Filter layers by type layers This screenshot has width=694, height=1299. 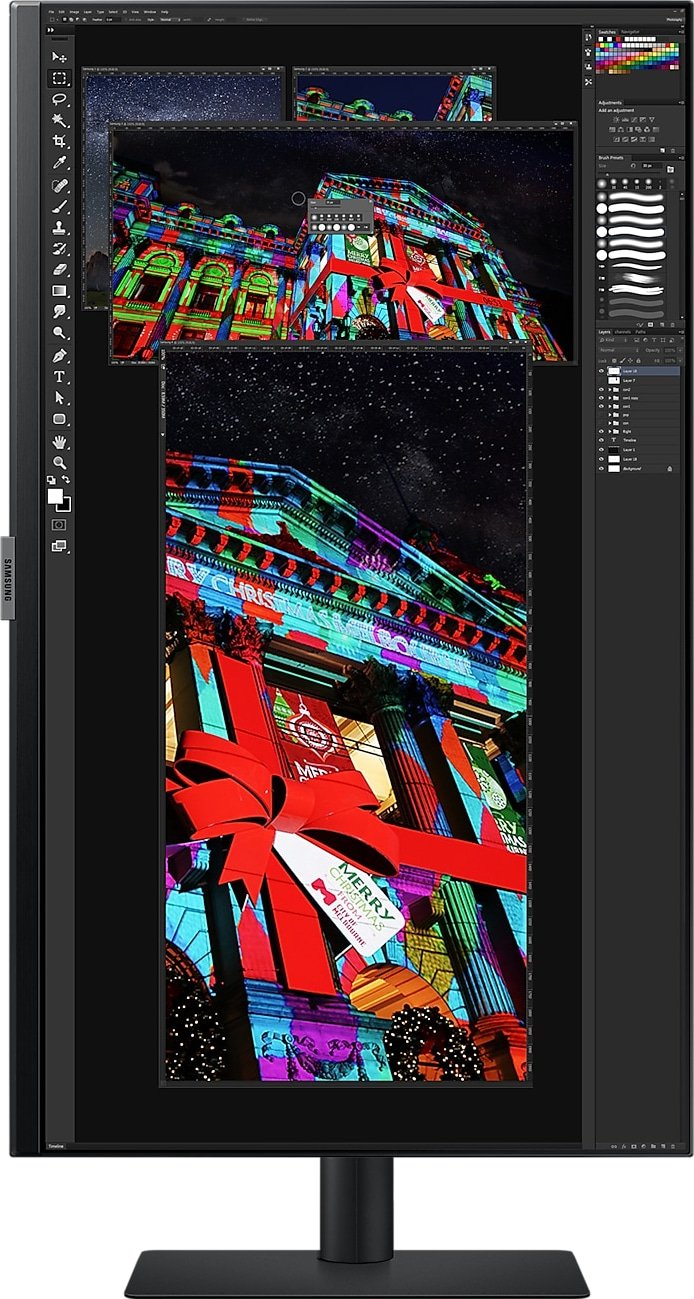click(x=654, y=340)
